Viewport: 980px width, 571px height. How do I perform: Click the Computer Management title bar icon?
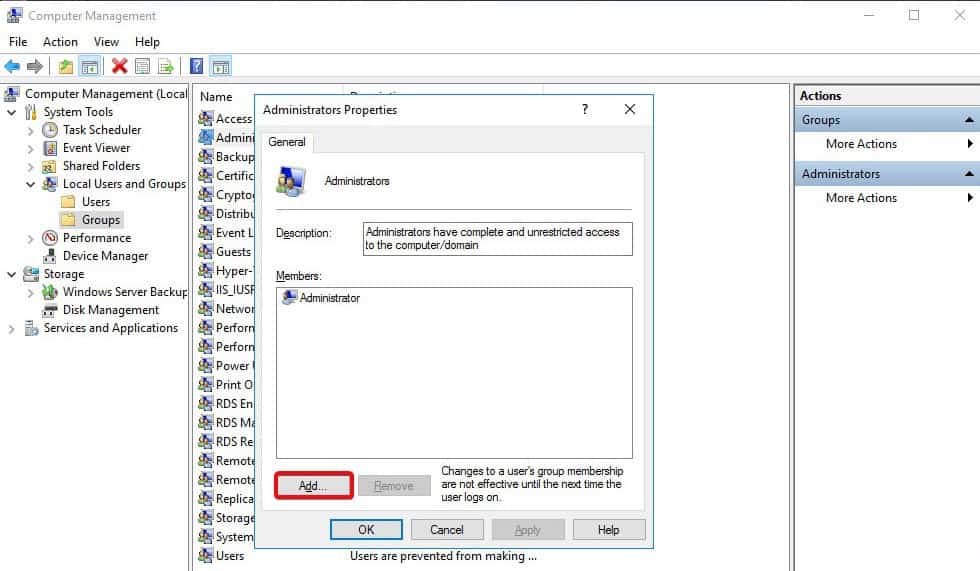coord(14,15)
